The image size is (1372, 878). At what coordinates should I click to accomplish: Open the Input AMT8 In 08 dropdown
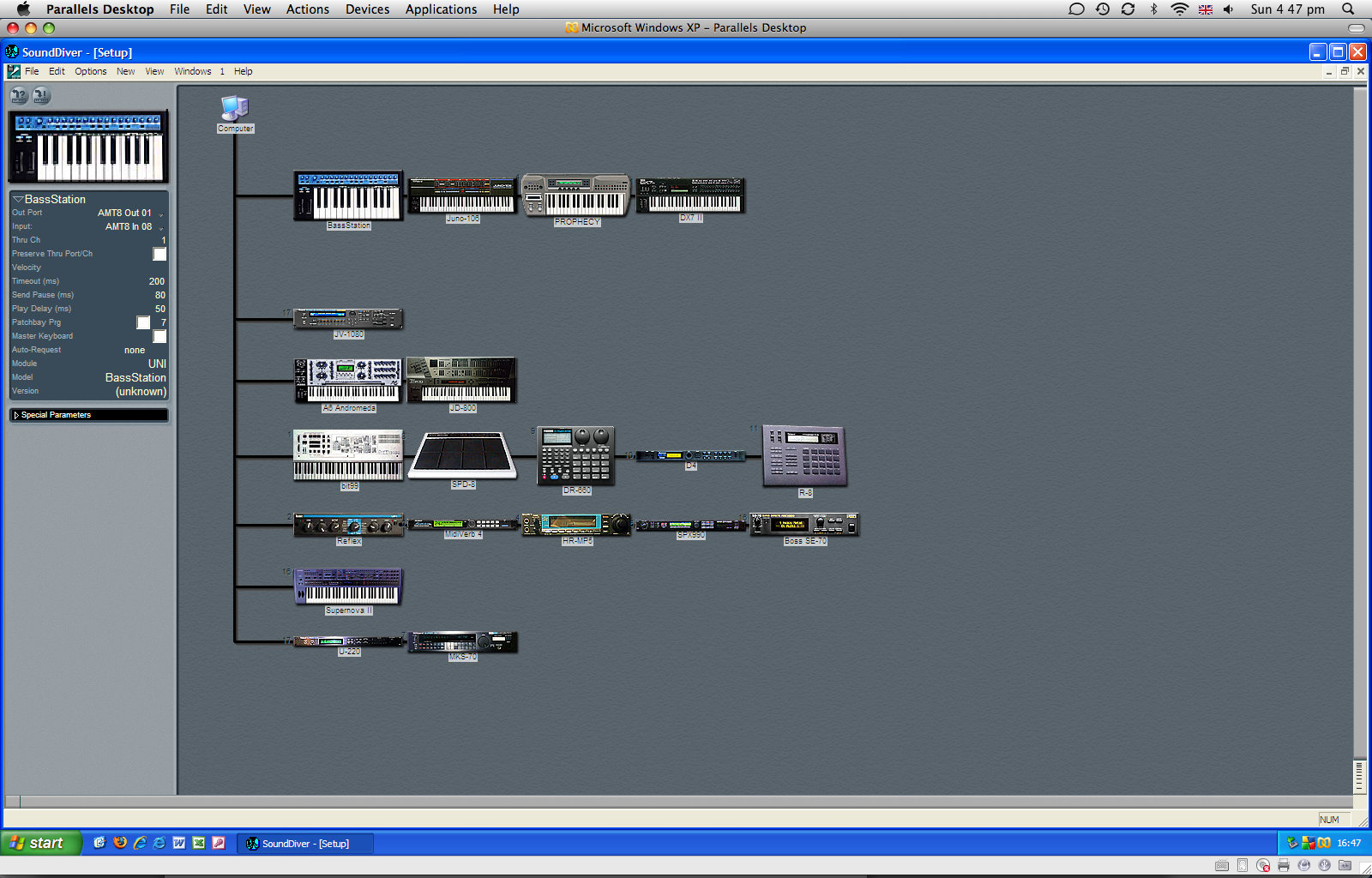133,226
